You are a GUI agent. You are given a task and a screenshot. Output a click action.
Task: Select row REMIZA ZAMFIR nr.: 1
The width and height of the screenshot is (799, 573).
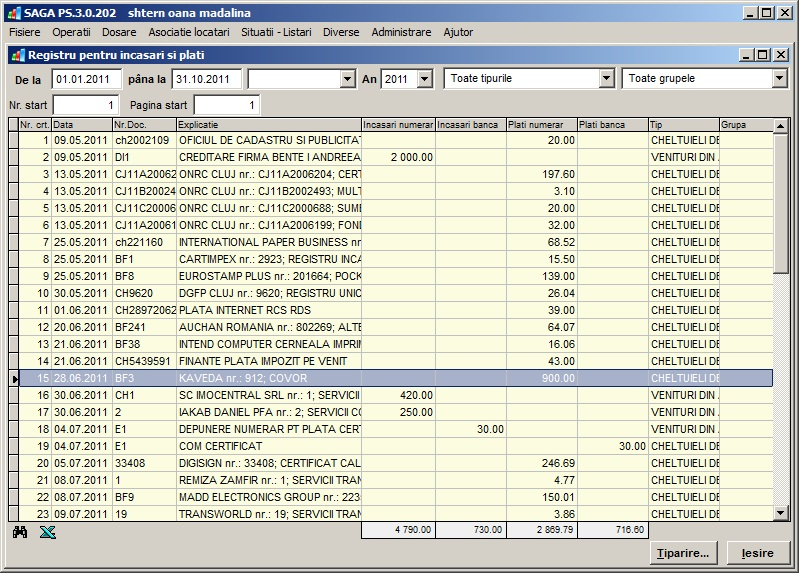click(x=396, y=480)
